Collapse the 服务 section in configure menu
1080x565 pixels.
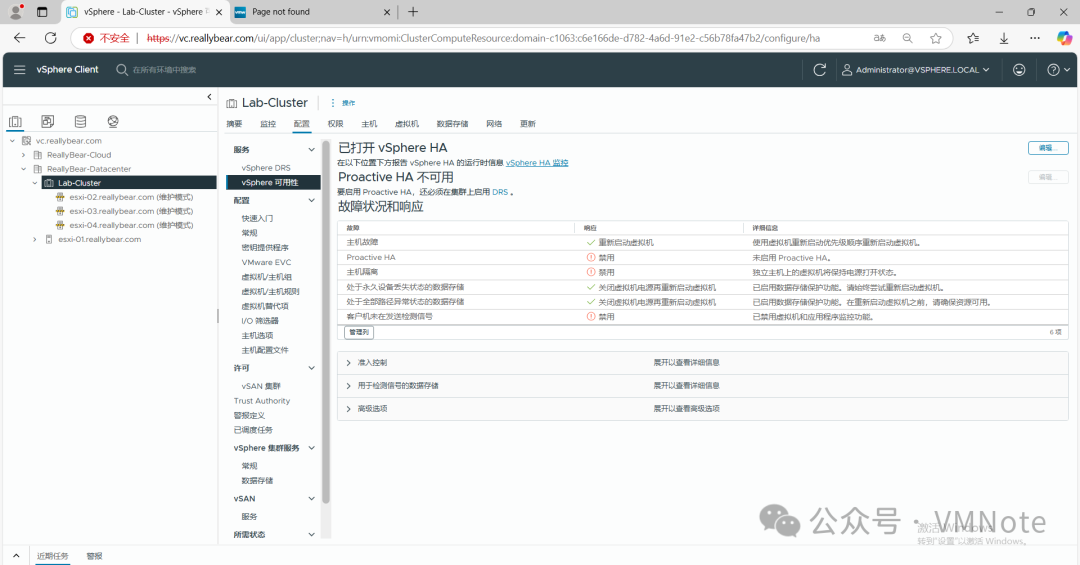pyautogui.click(x=311, y=150)
